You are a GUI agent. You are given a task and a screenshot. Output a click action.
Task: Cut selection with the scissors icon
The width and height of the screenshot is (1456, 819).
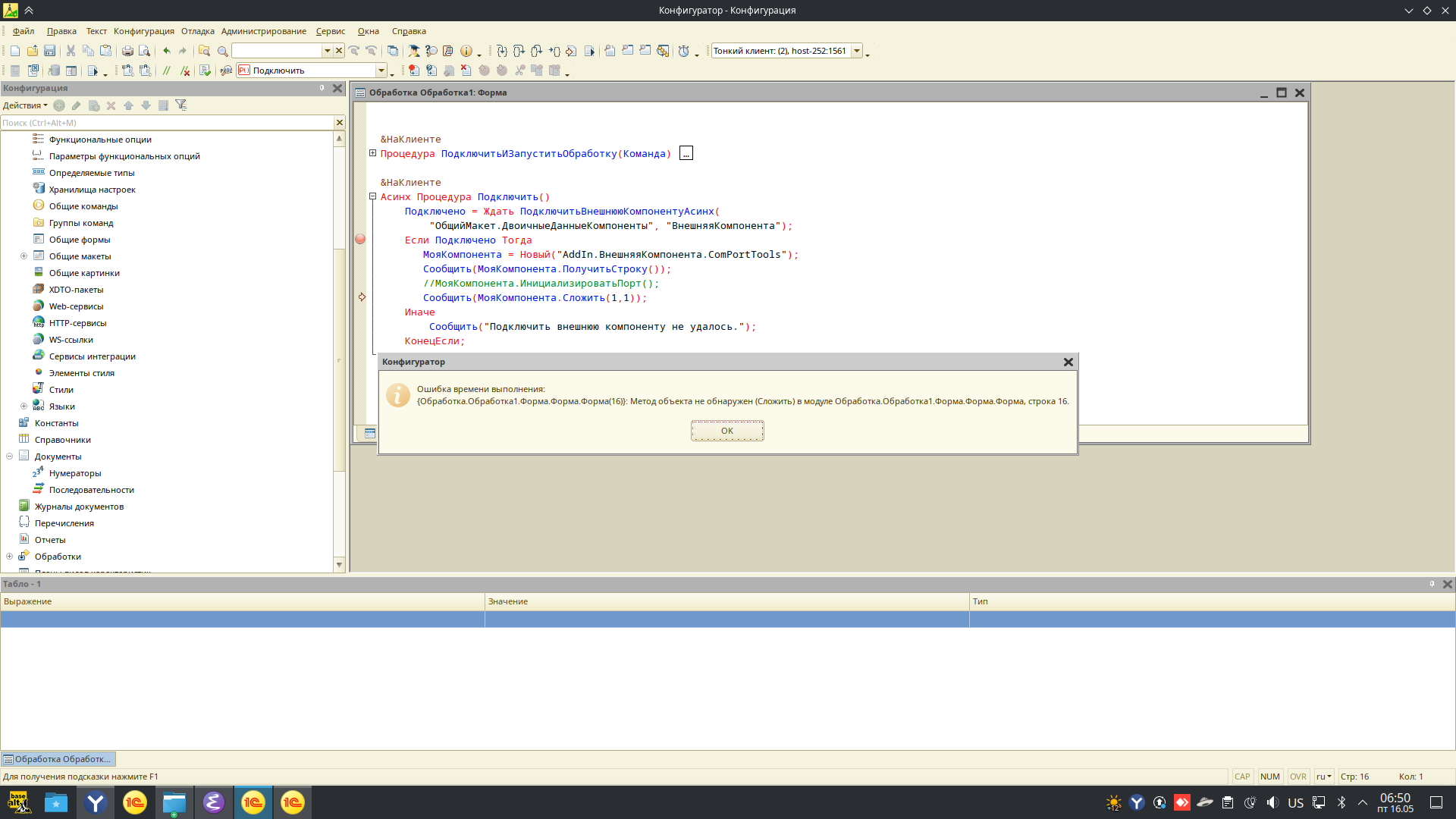[71, 51]
